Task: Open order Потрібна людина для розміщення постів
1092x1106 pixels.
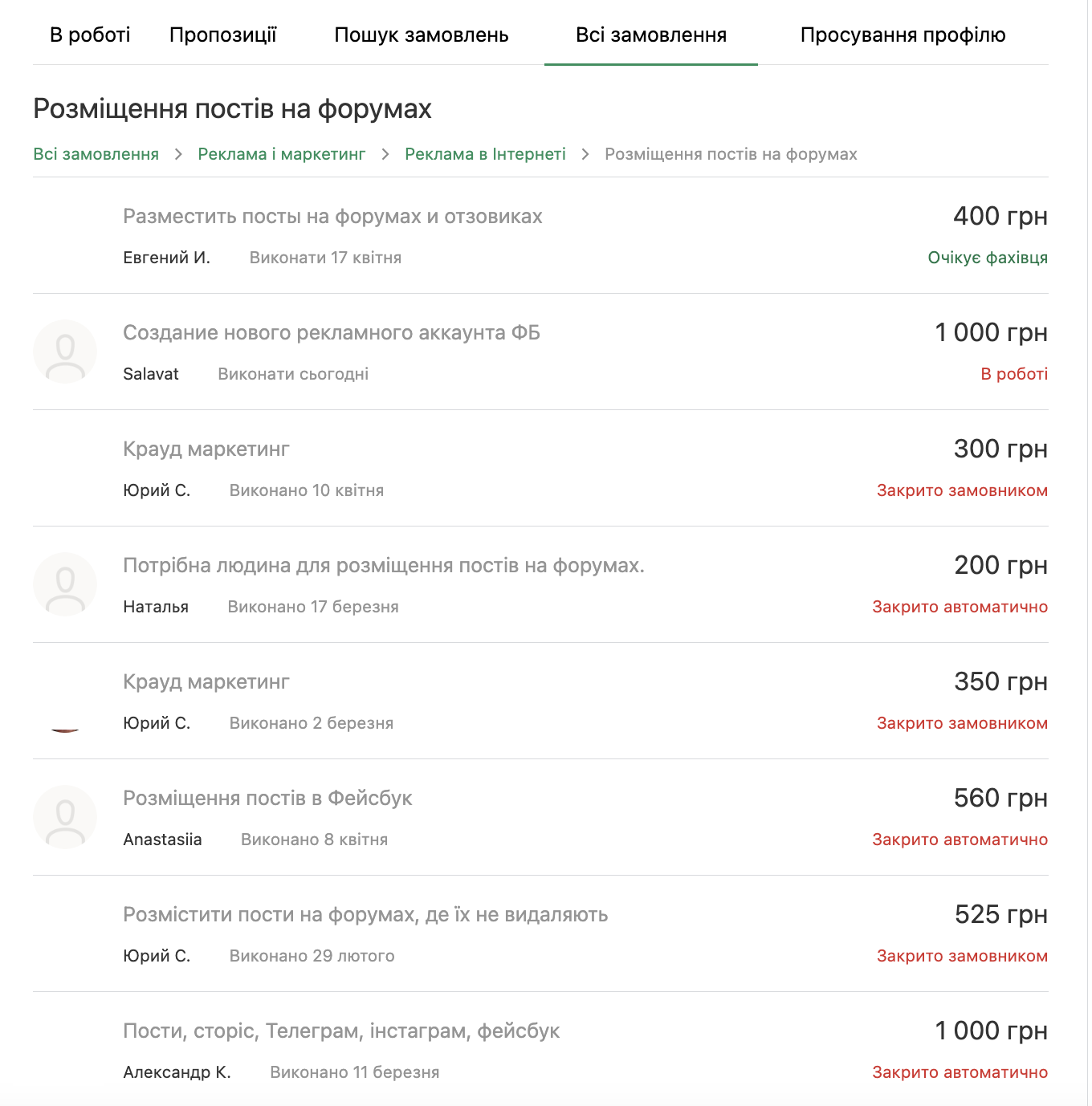Action: coord(384,566)
